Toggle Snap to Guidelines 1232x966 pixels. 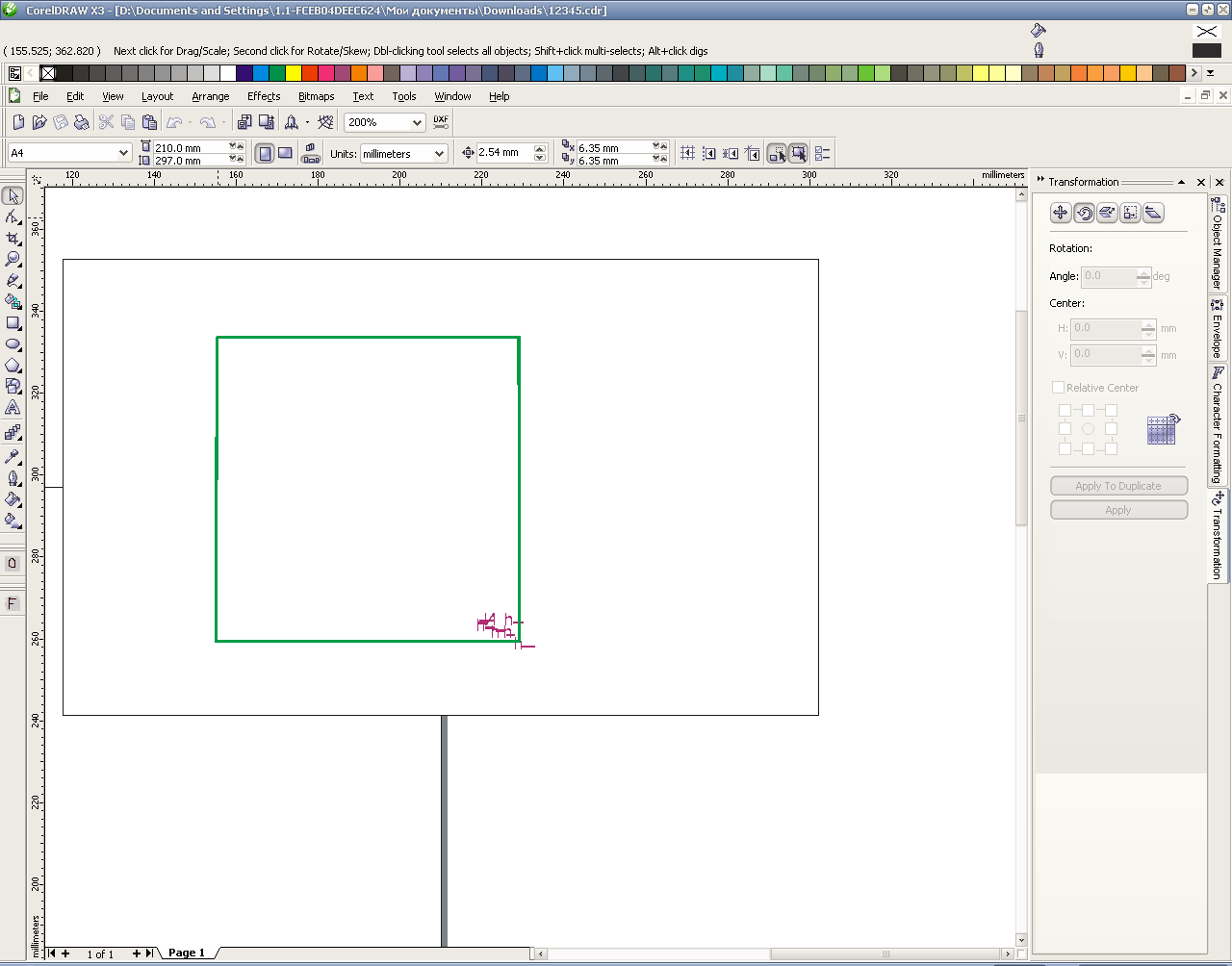(709, 153)
